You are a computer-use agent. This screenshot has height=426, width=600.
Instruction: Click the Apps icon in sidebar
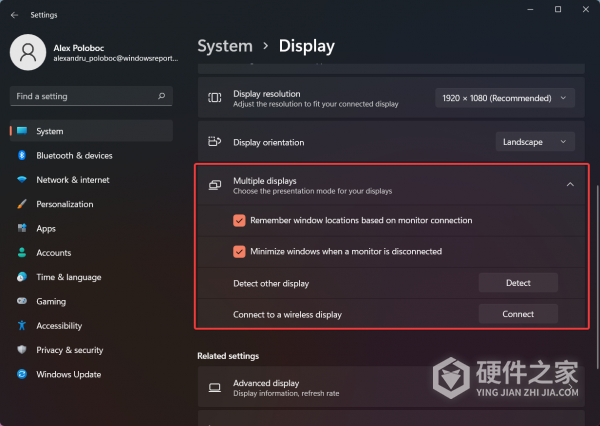point(22,228)
